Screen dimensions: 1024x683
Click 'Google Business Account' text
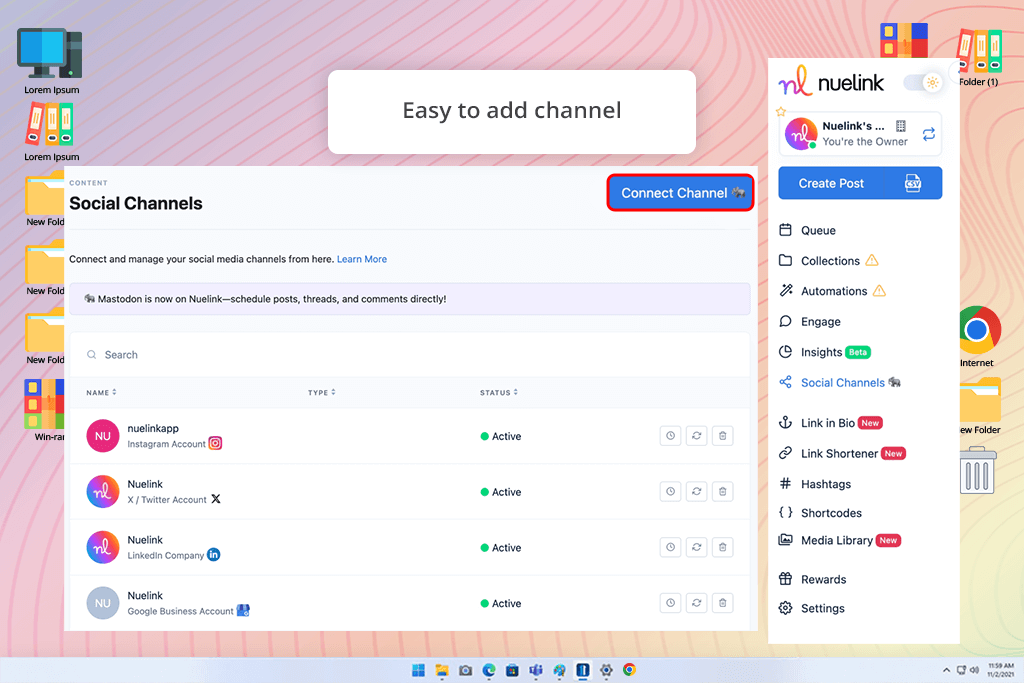tap(180, 611)
